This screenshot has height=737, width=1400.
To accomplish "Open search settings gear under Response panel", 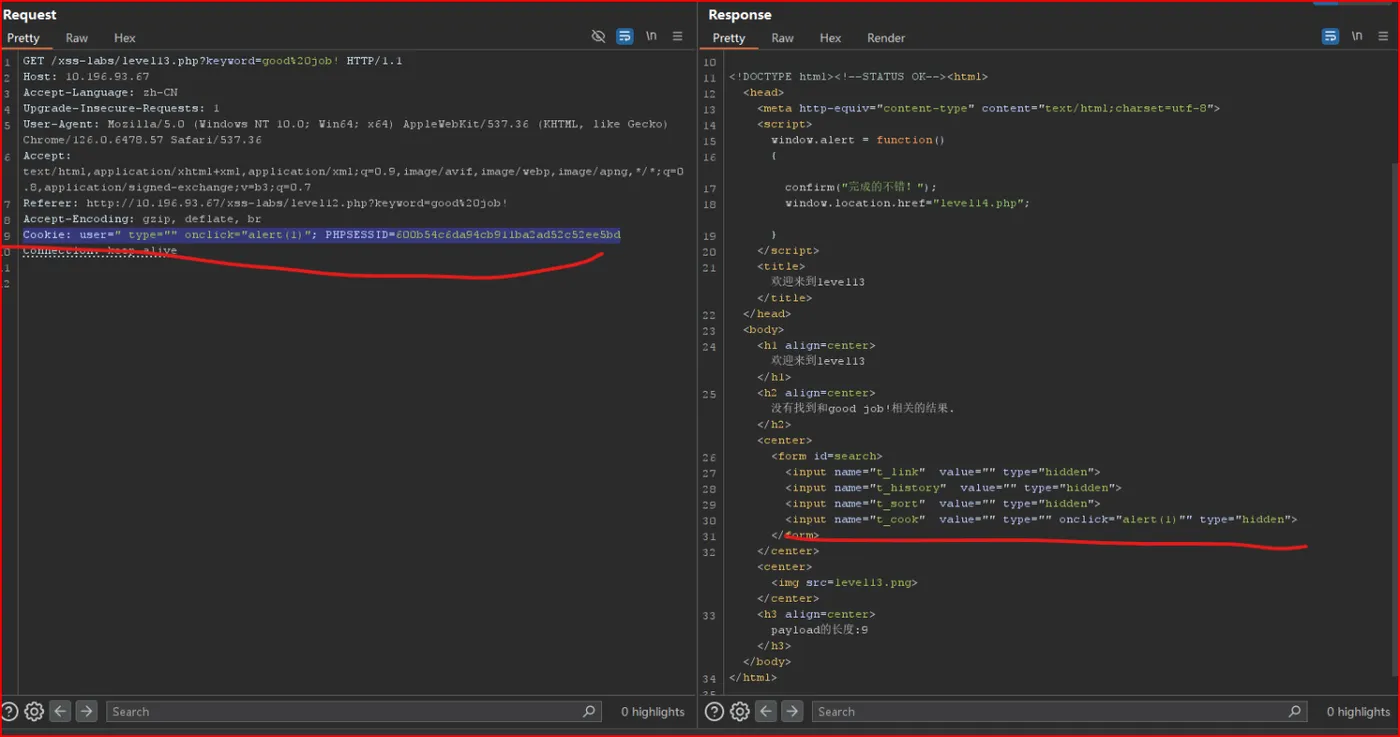I will pyautogui.click(x=740, y=711).
